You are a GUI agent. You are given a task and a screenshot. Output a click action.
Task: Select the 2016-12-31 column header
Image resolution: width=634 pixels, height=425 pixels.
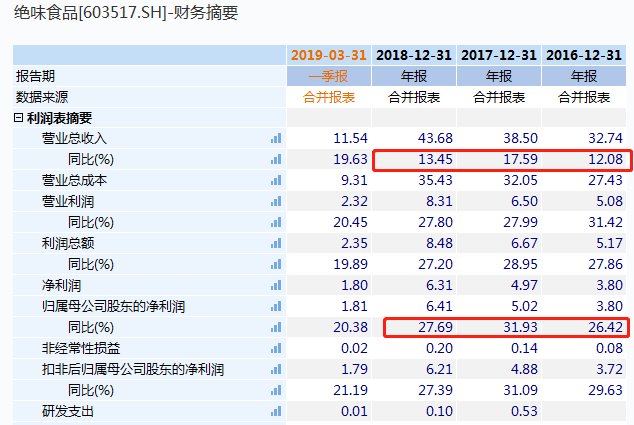pos(584,55)
